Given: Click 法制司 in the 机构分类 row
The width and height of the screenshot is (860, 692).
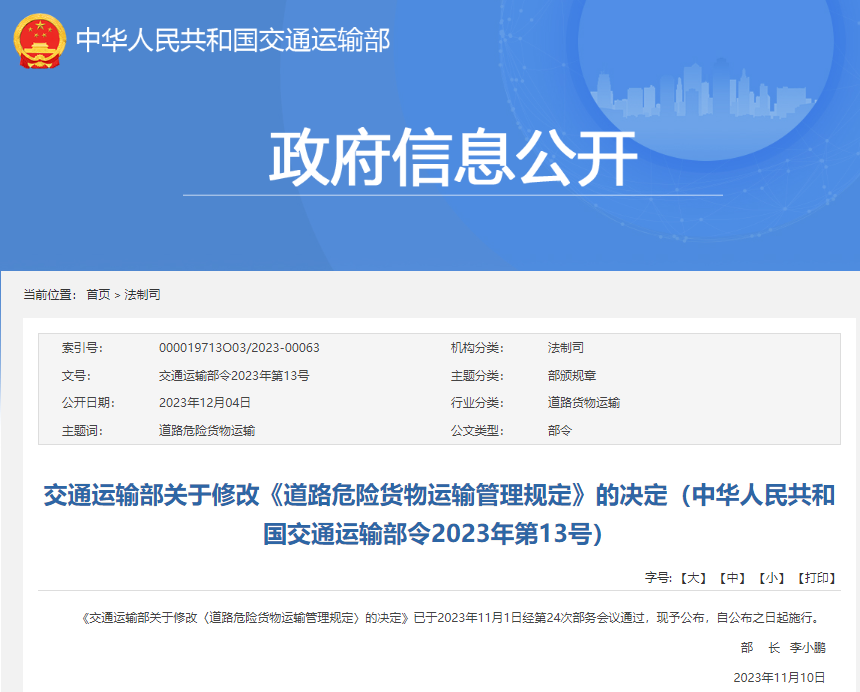Looking at the screenshot, I should (565, 348).
